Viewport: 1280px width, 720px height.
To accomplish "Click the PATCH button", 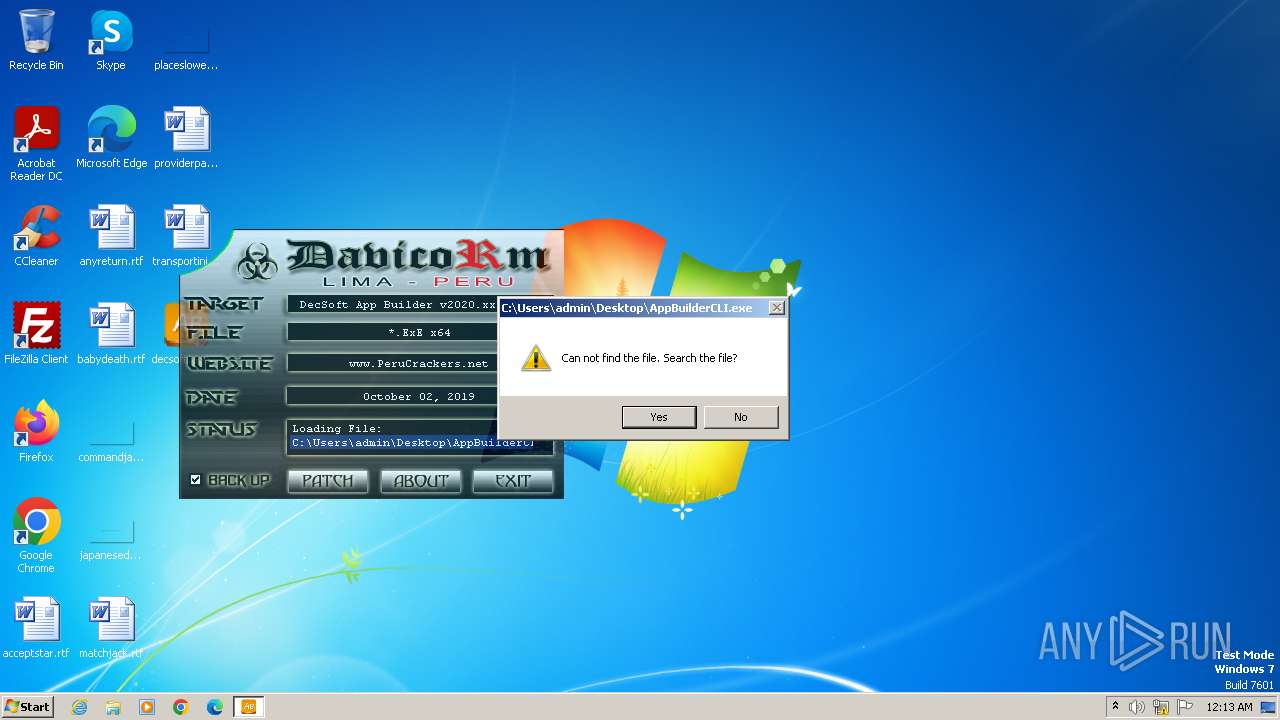I will (x=328, y=481).
